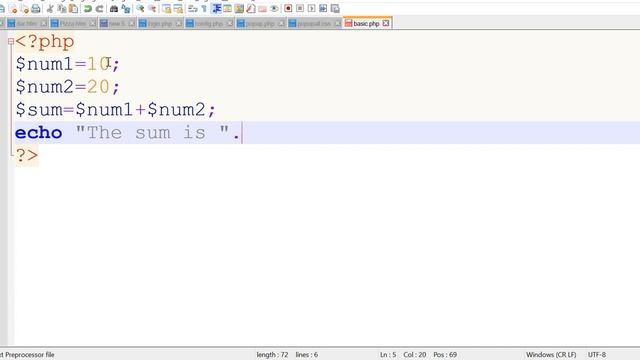Image resolution: width=640 pixels, height=360 pixels.
Task: Close the login.php tab
Action: coord(179,24)
